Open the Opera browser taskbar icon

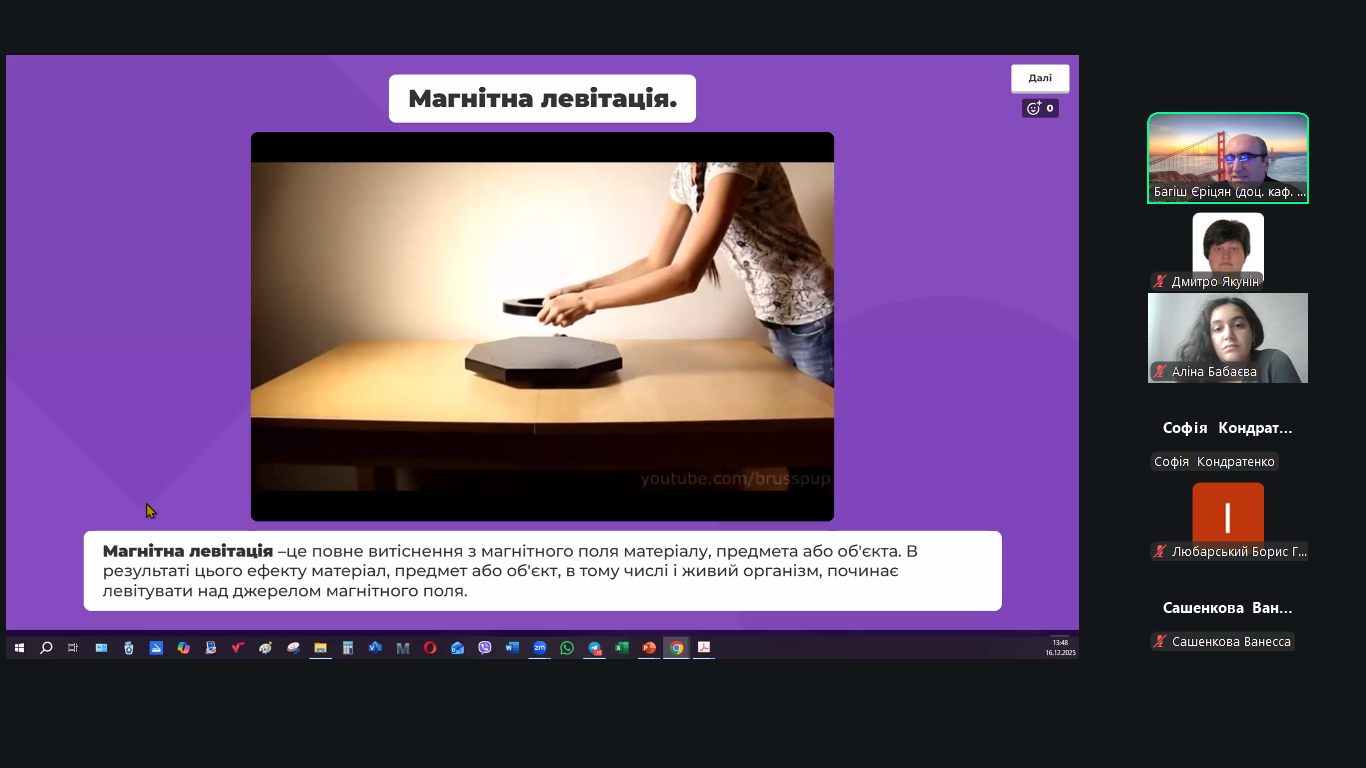(x=430, y=648)
